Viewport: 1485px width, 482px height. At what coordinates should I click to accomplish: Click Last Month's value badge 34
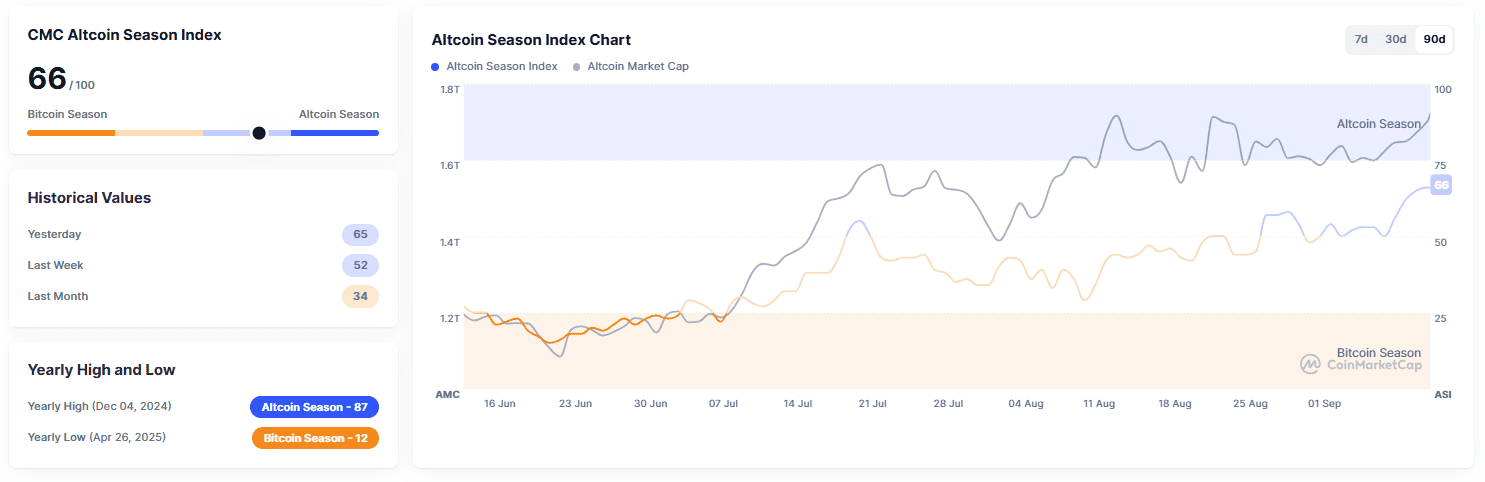coord(360,296)
